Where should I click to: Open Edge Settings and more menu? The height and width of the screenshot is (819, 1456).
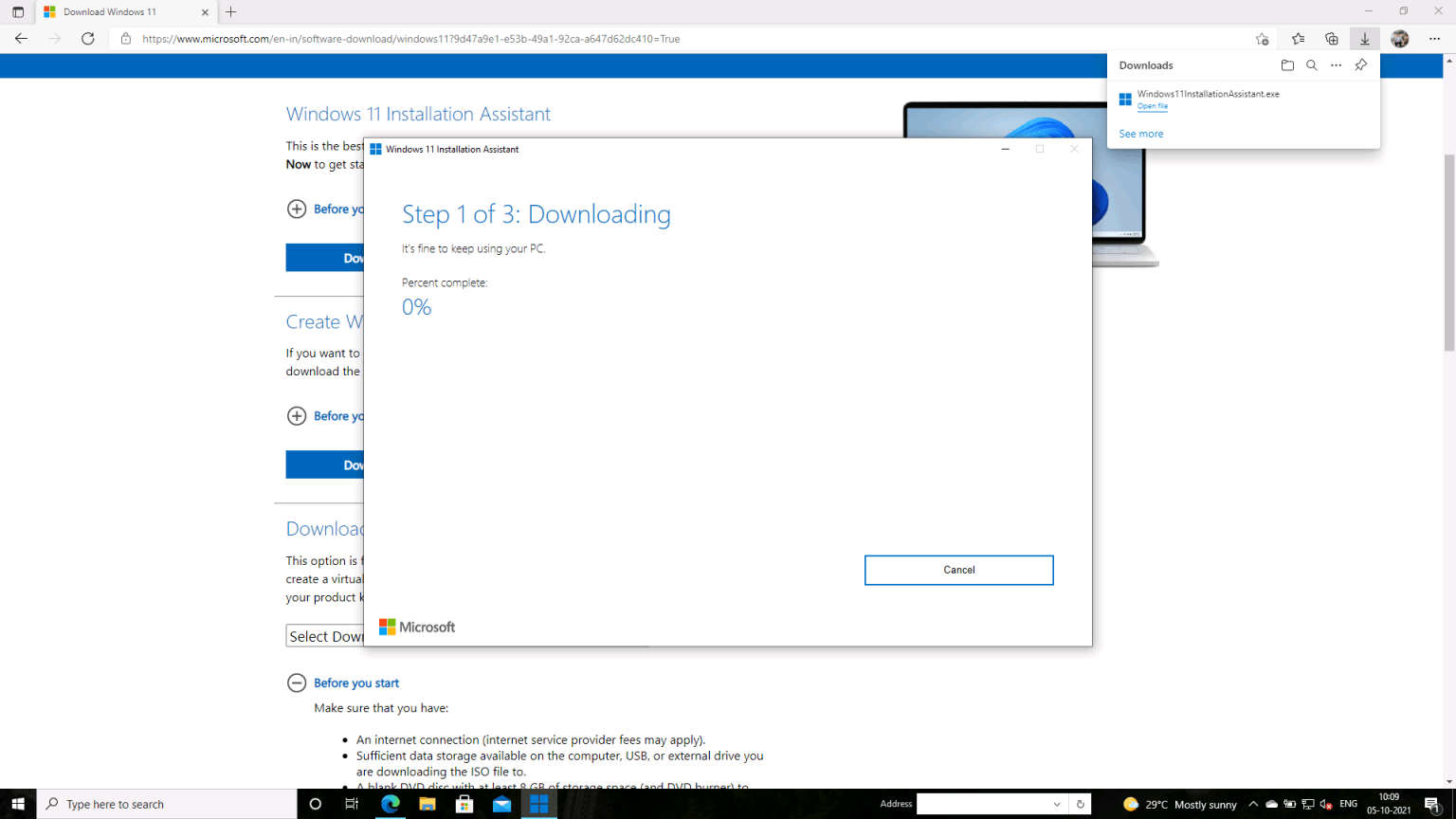tap(1435, 39)
